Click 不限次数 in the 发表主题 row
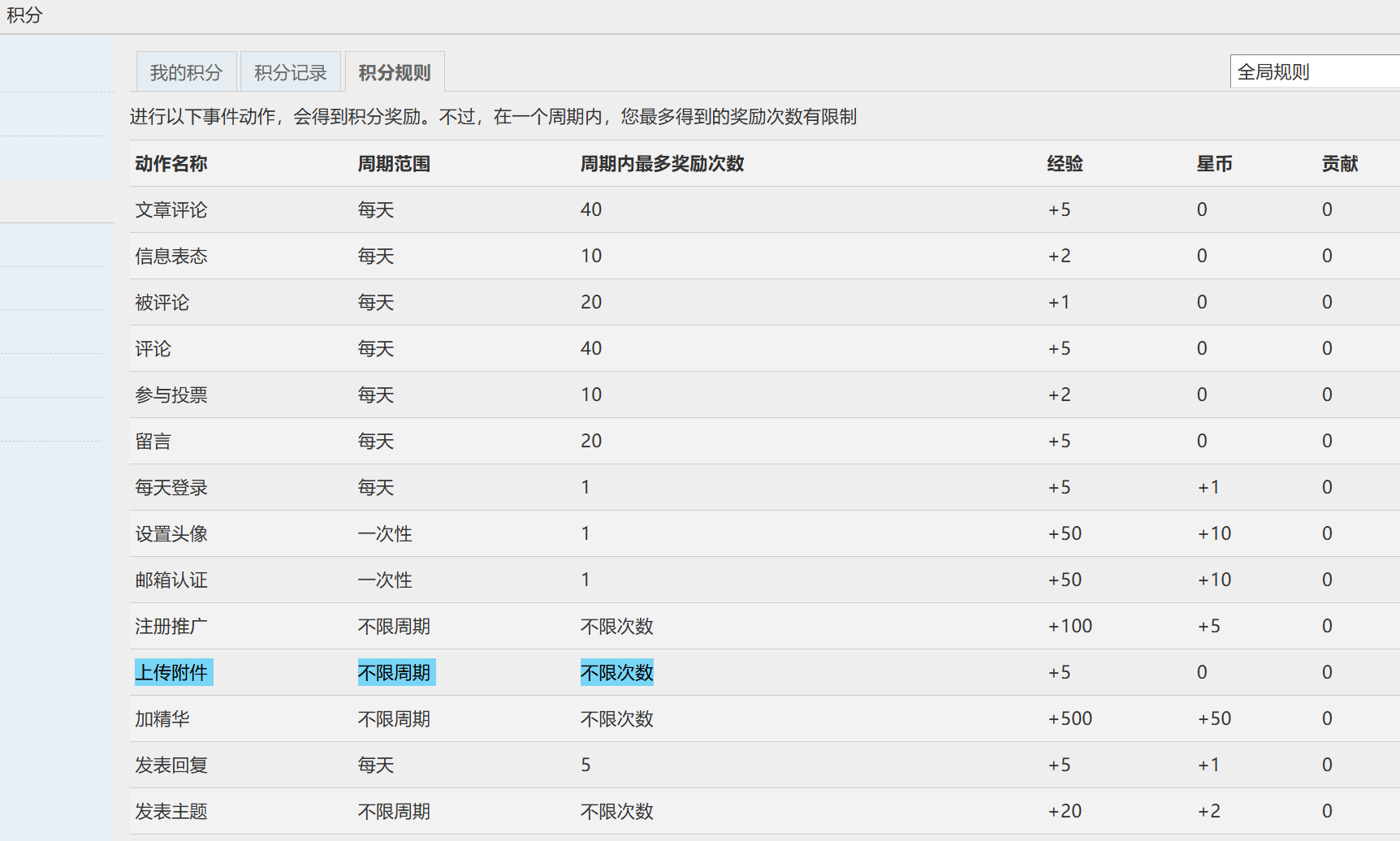 tap(617, 811)
